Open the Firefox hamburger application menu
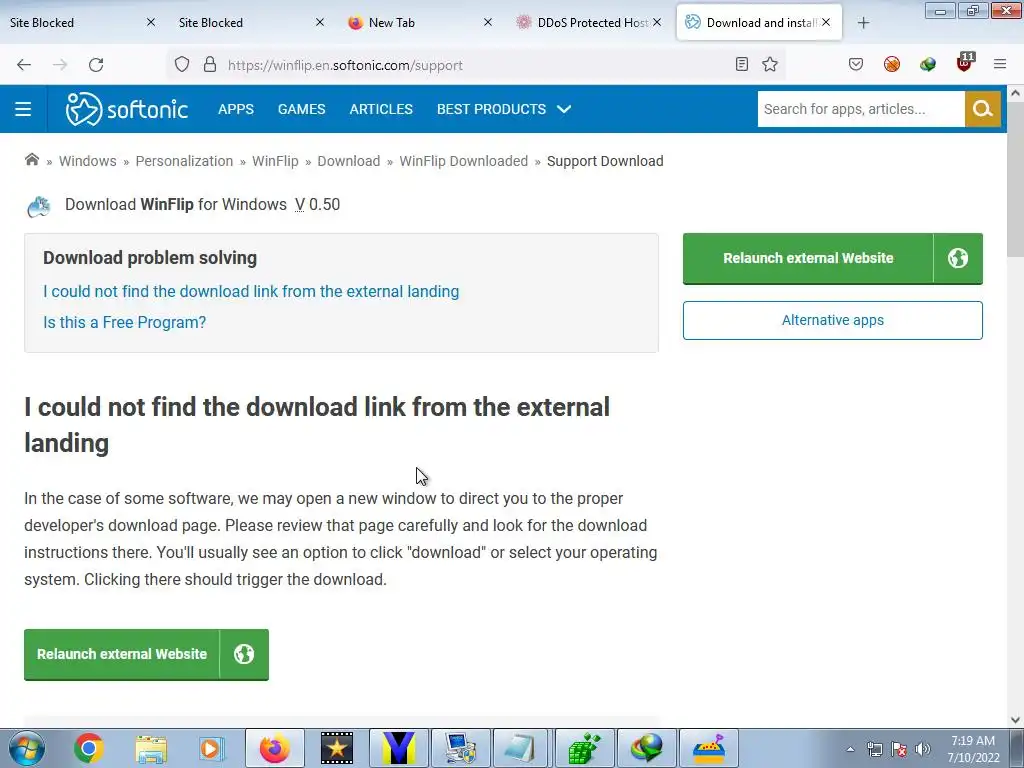Viewport: 1024px width, 768px height. pos(1000,64)
